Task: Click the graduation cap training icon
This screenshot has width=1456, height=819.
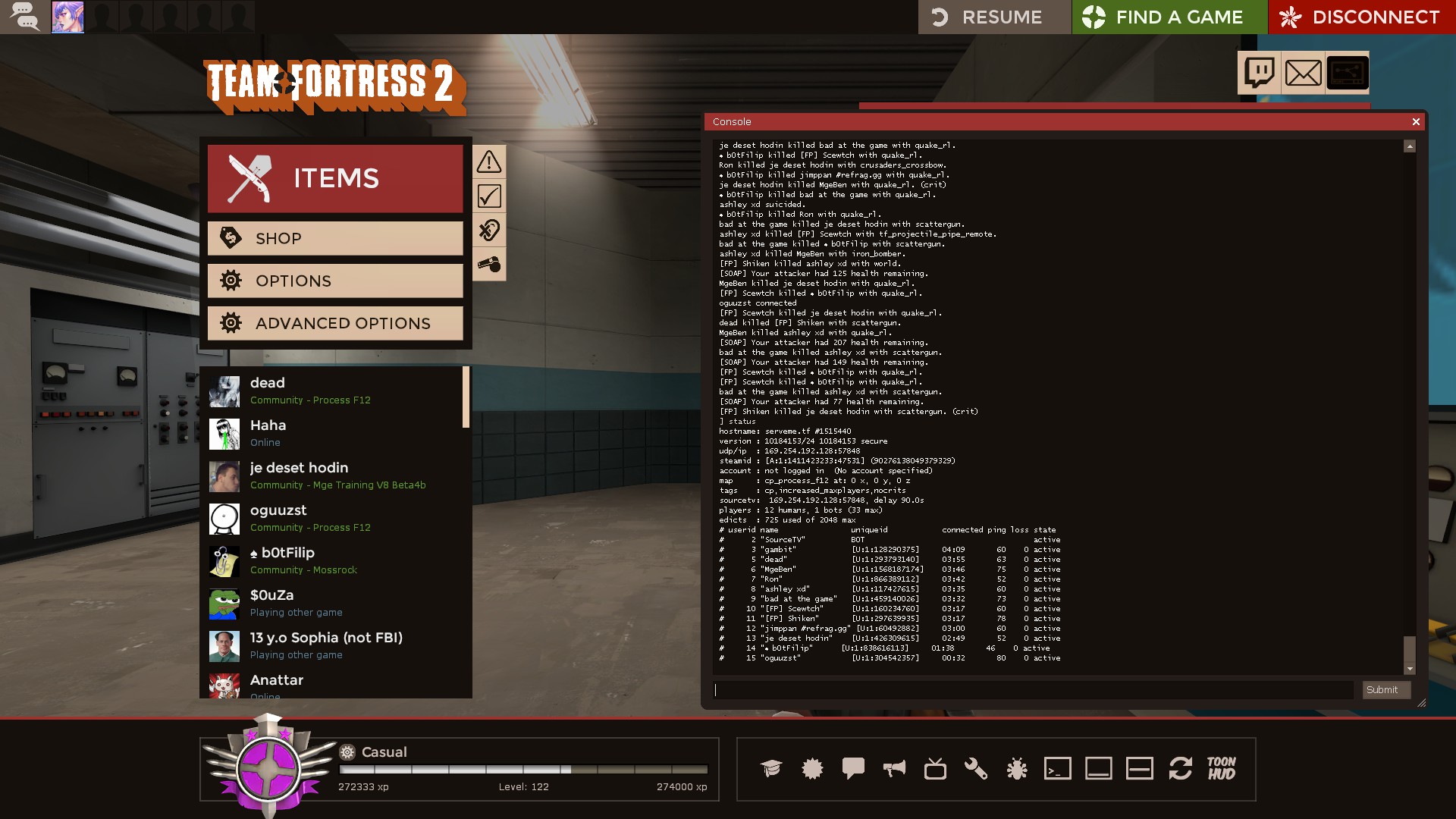Action: pyautogui.click(x=771, y=769)
